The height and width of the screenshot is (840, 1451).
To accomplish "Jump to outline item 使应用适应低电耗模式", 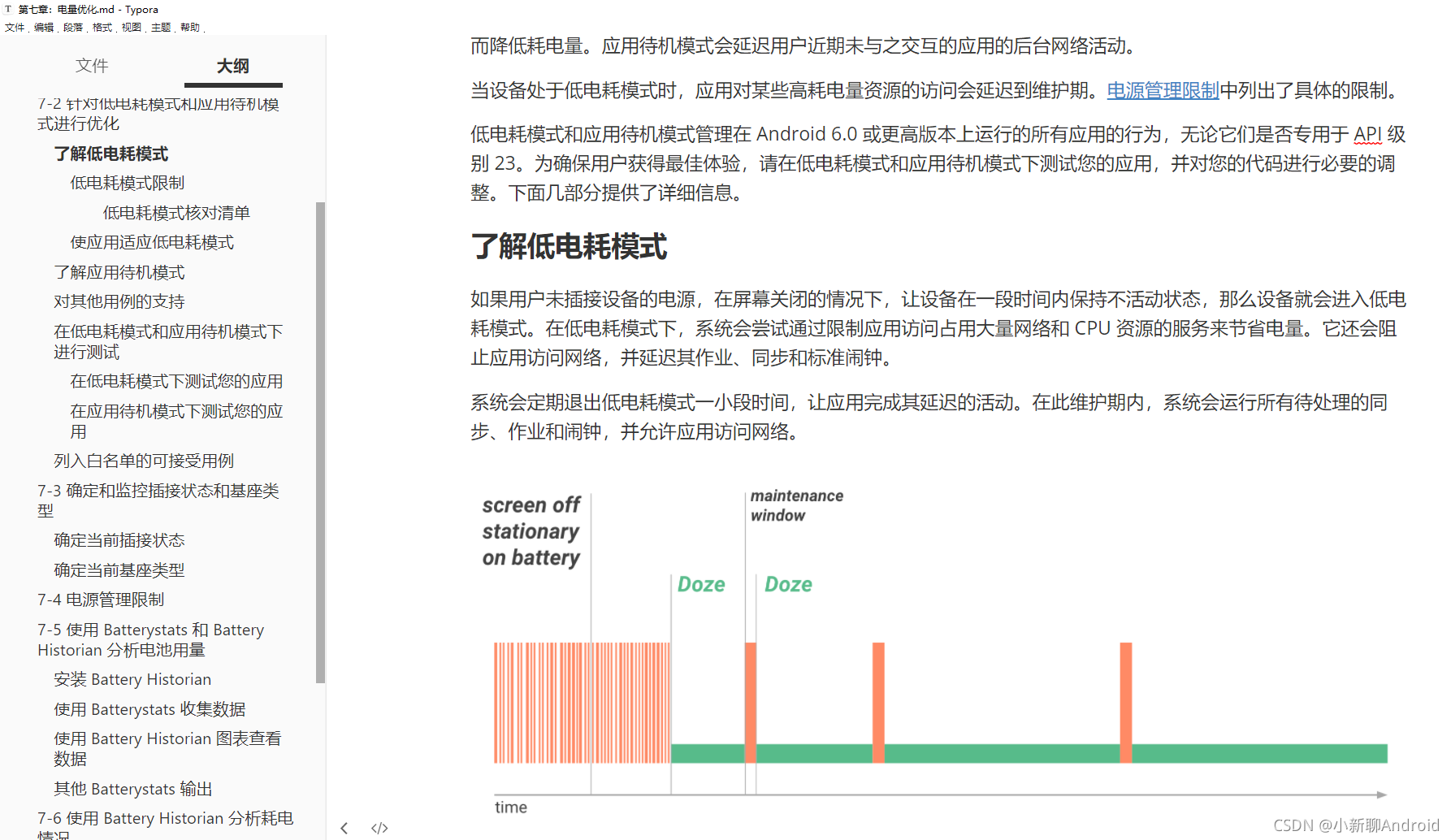I will [152, 242].
